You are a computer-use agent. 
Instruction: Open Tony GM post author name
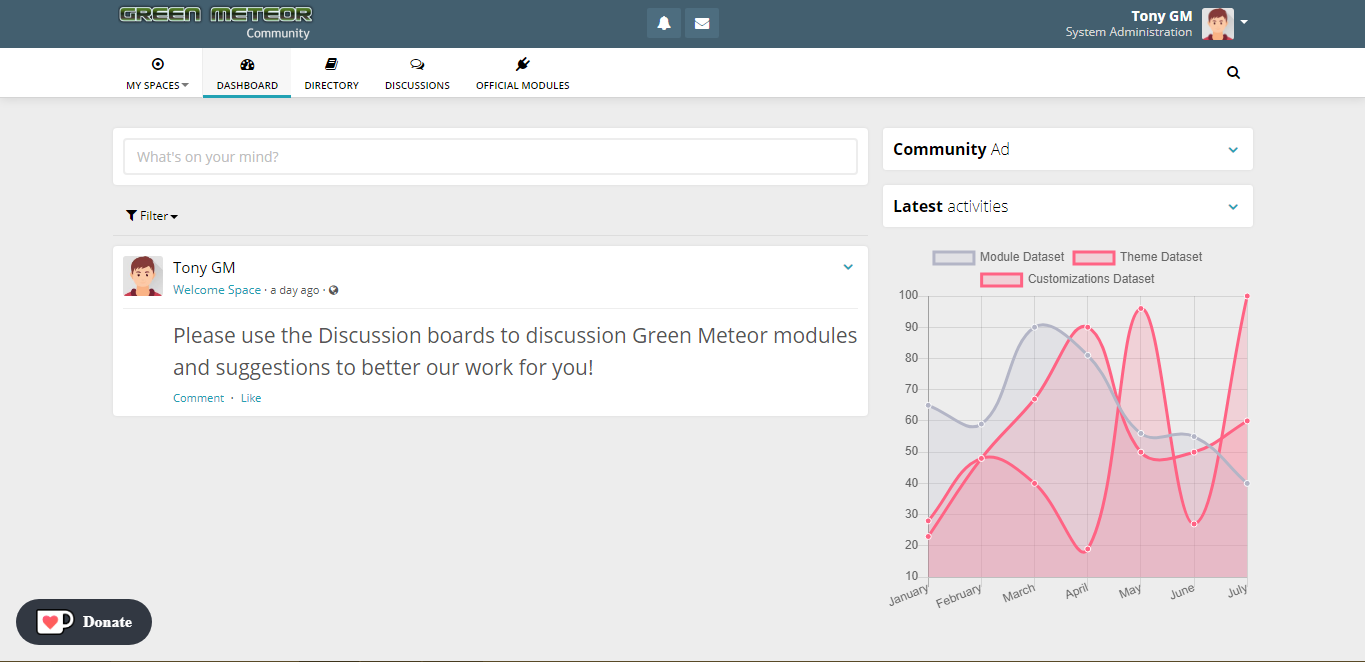(204, 268)
